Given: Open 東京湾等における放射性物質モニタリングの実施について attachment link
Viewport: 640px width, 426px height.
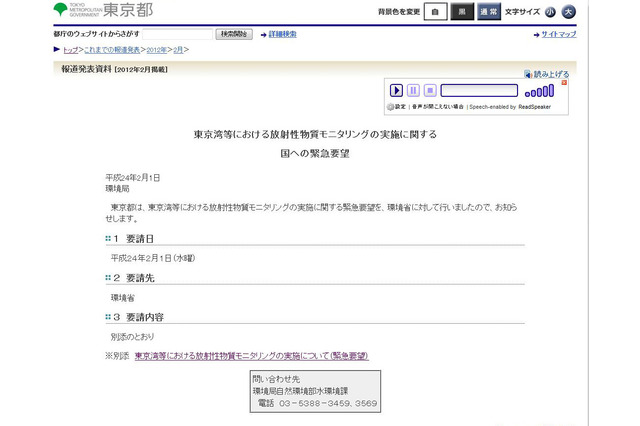Looking at the screenshot, I should (251, 356).
